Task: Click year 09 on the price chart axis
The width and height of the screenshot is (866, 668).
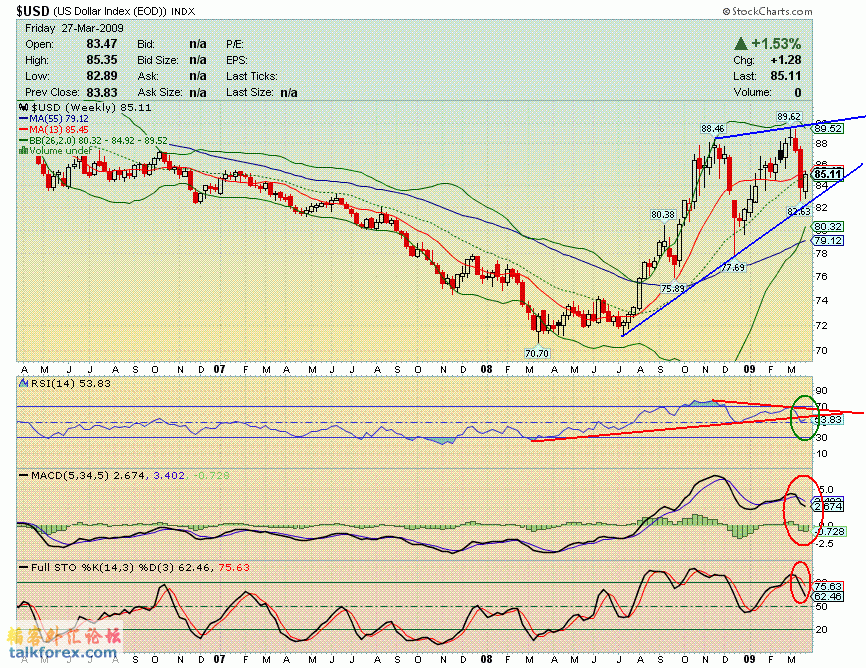Action: pos(749,369)
